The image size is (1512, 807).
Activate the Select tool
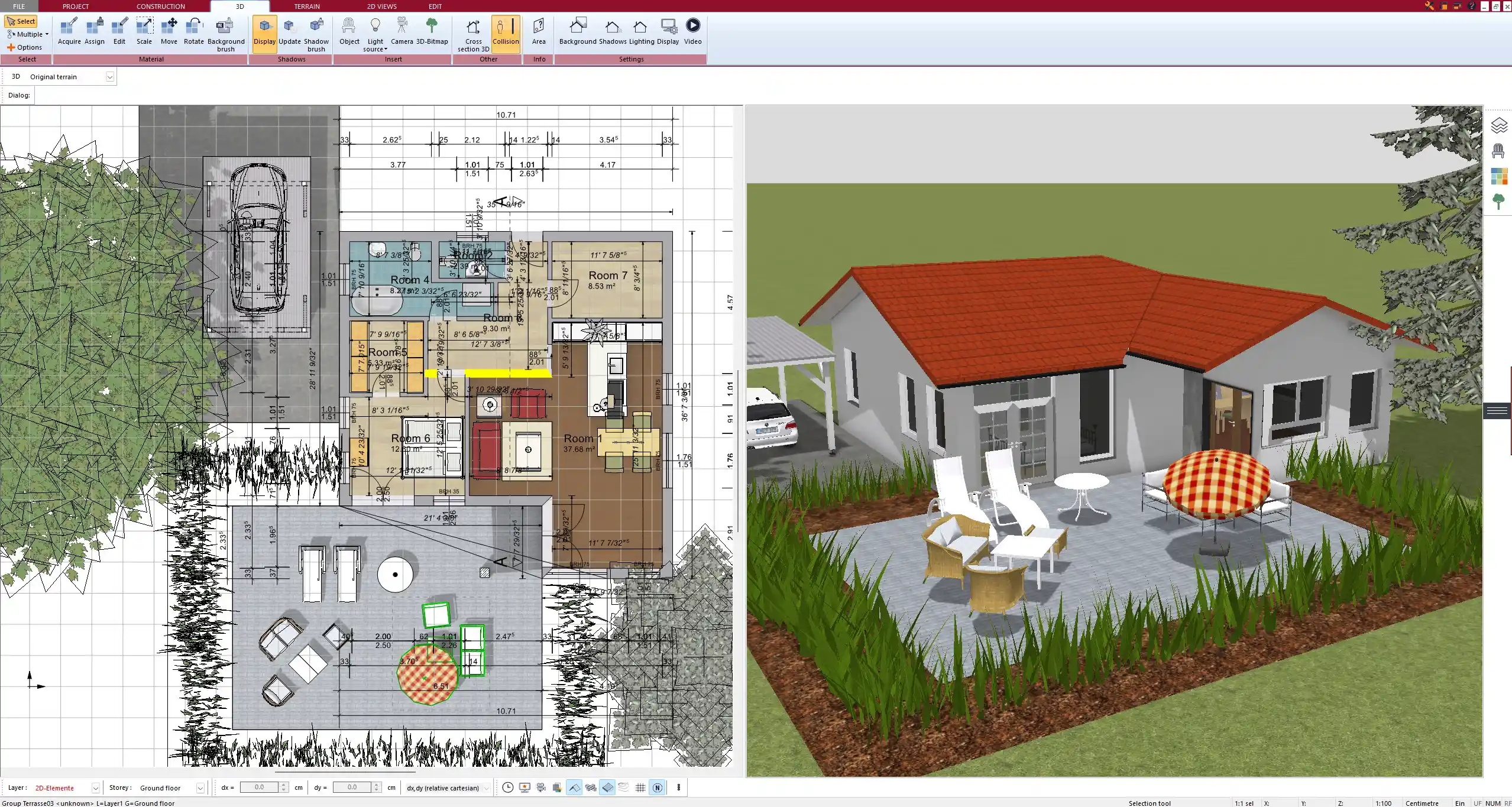point(21,21)
